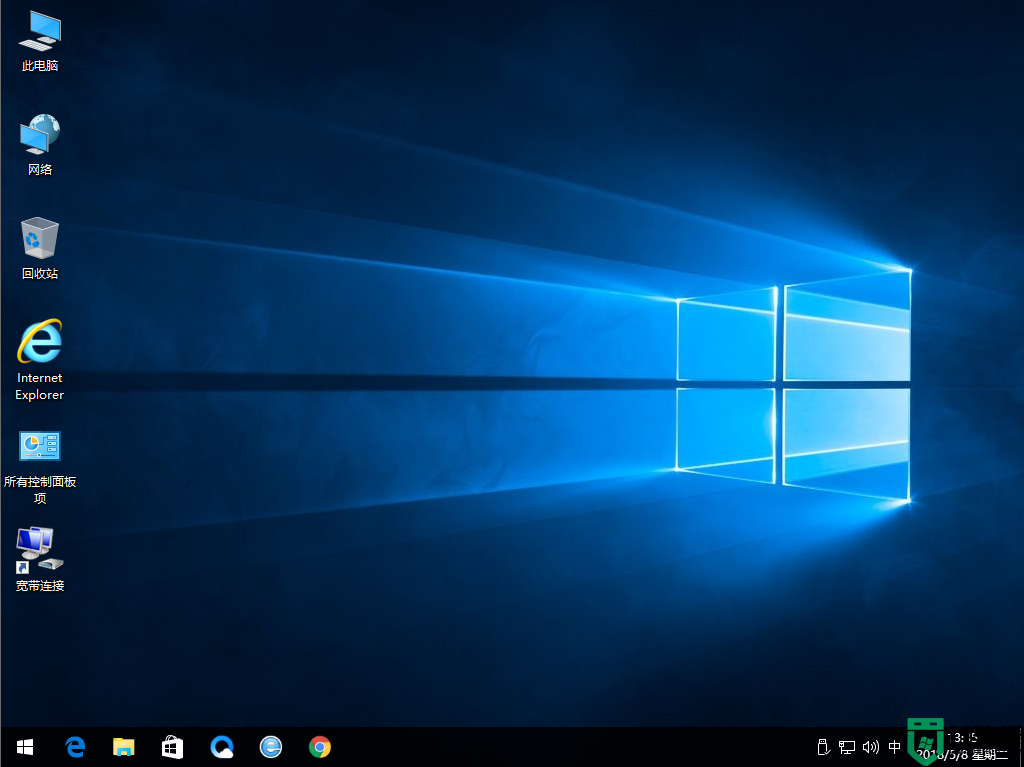This screenshot has height=767, width=1024.
Task: Launch Microsoft Edge from the taskbar
Action: 75,747
